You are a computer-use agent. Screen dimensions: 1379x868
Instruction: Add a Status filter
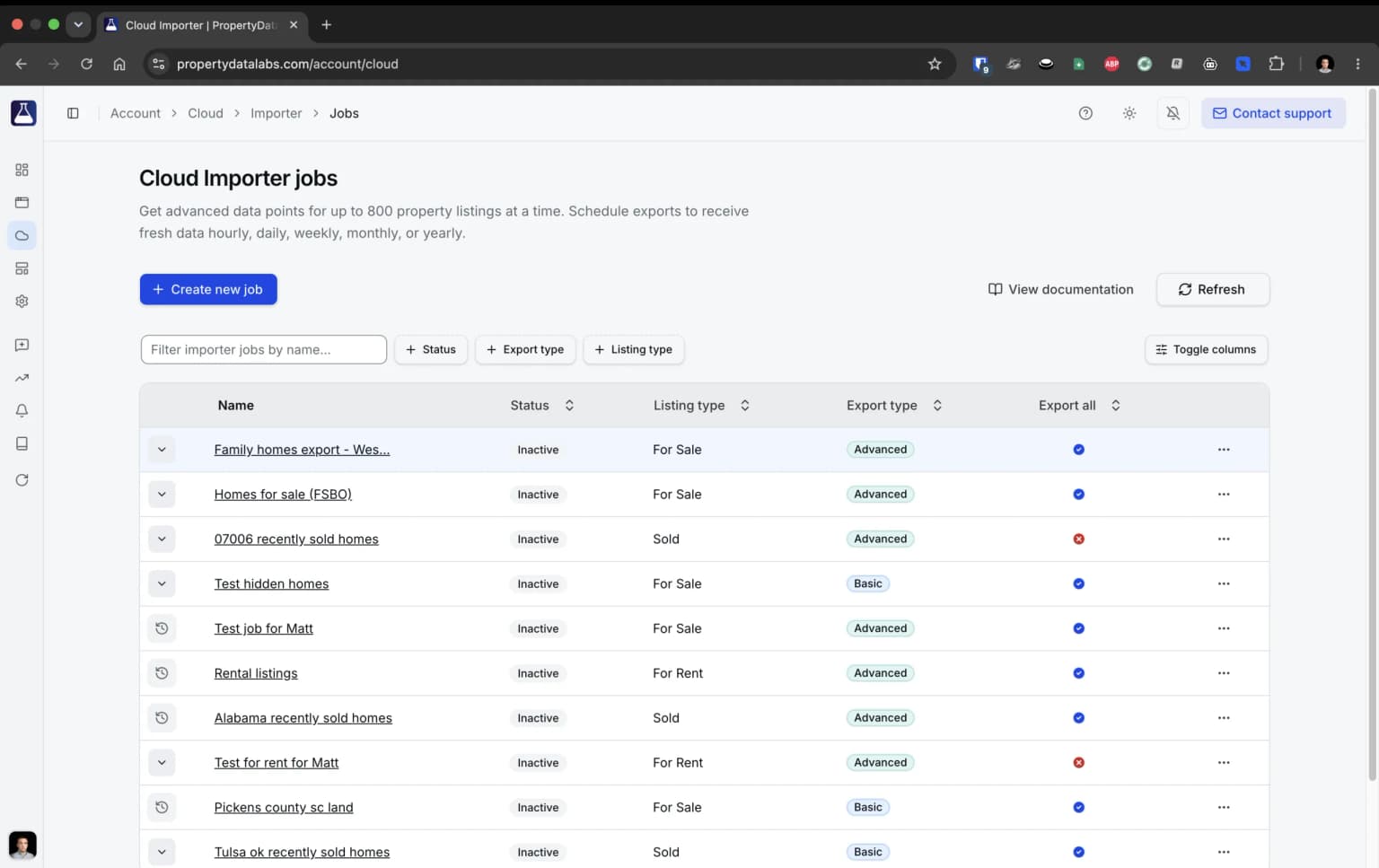pyautogui.click(x=431, y=350)
